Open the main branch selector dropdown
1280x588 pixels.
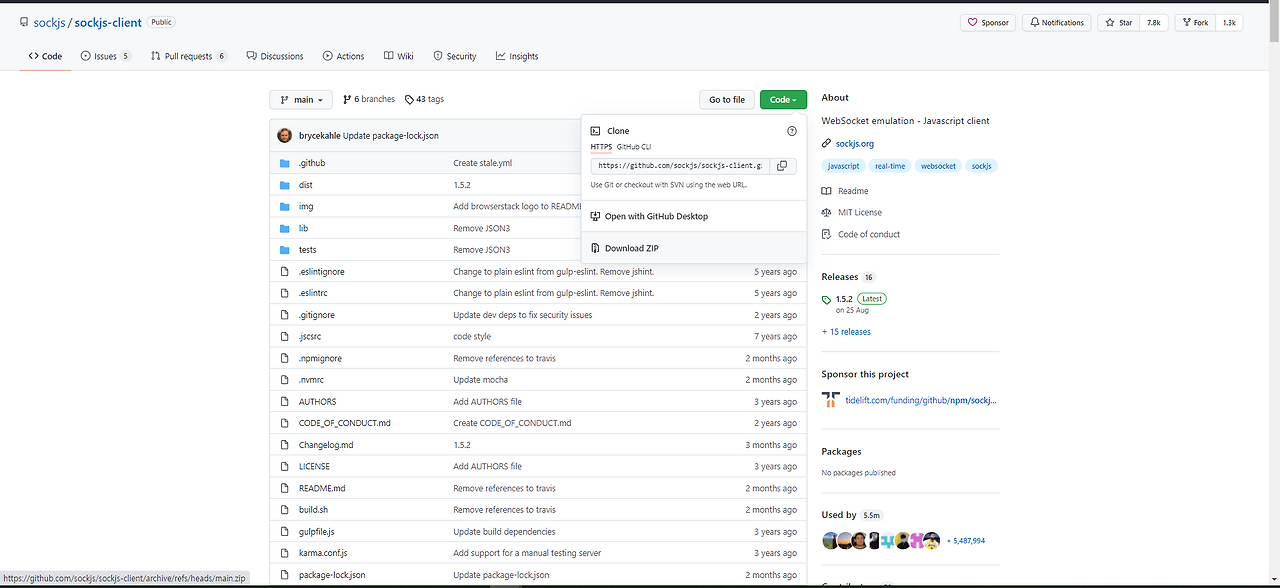(x=300, y=99)
